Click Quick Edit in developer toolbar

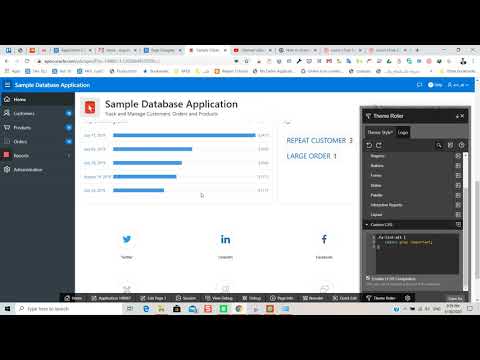[x=345, y=298]
